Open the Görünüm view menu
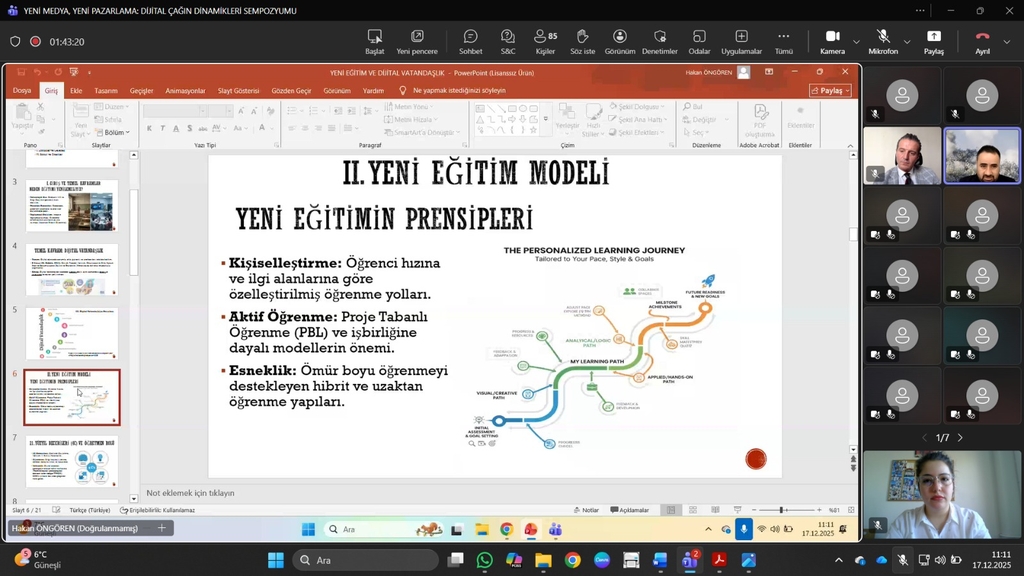This screenshot has height=576, width=1024. click(620, 41)
